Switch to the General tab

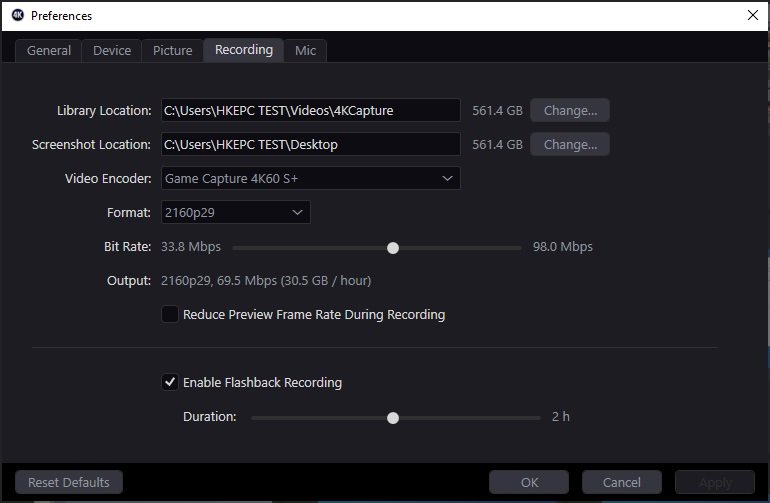[x=49, y=51]
